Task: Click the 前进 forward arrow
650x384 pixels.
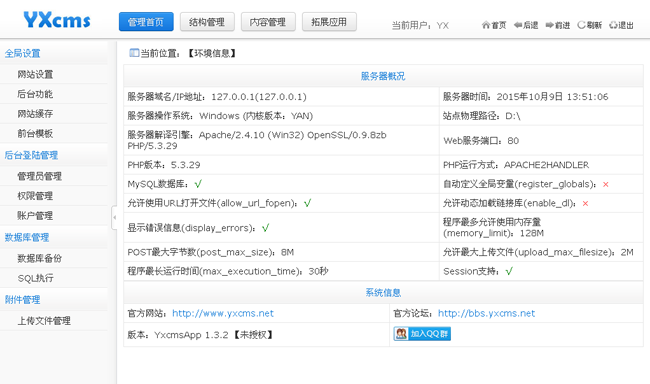Action: click(558, 25)
